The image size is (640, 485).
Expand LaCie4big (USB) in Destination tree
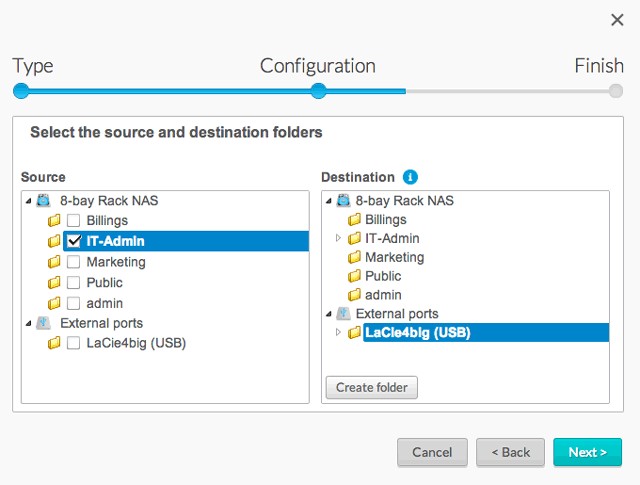pos(339,333)
